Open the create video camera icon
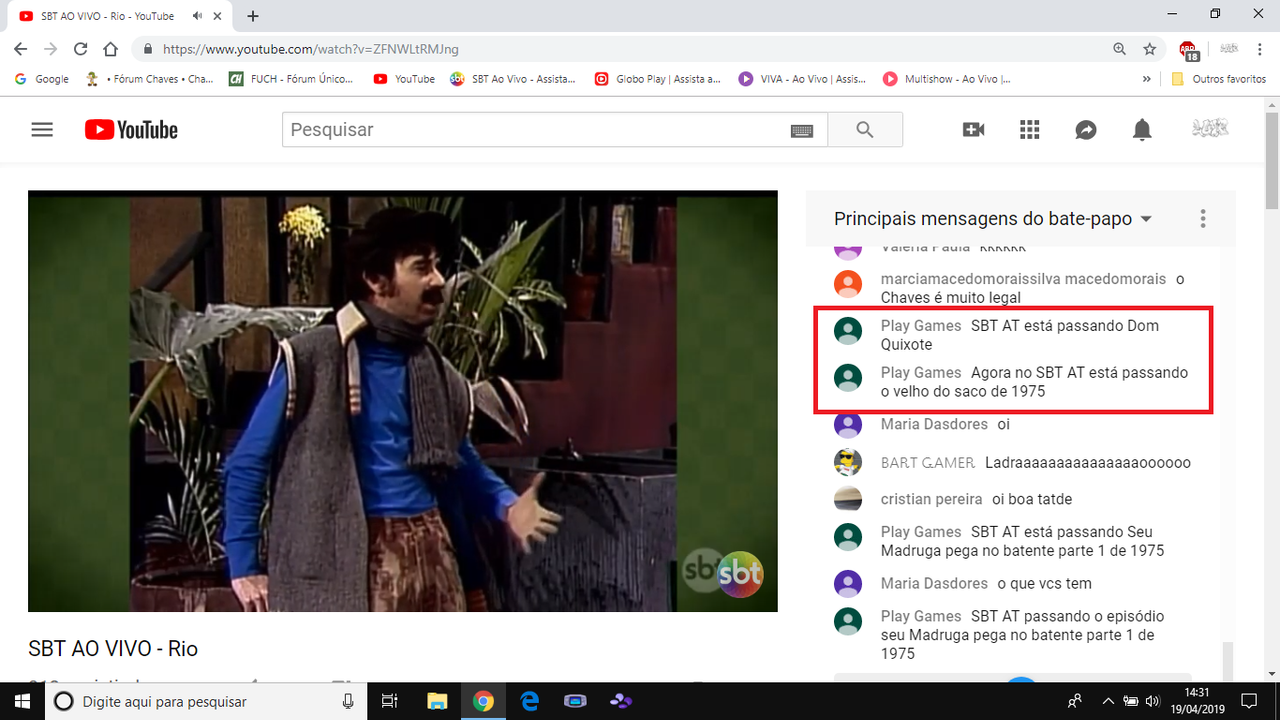Screen dimensions: 1280x720 click(973, 129)
